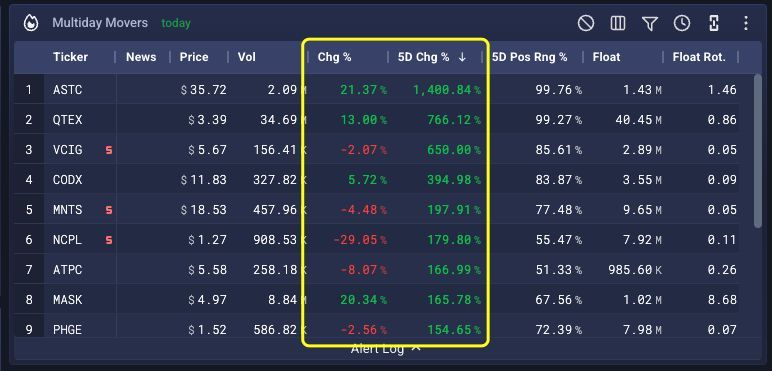Click the 34.69 M volume cell
The image size is (772, 371).
(285, 120)
